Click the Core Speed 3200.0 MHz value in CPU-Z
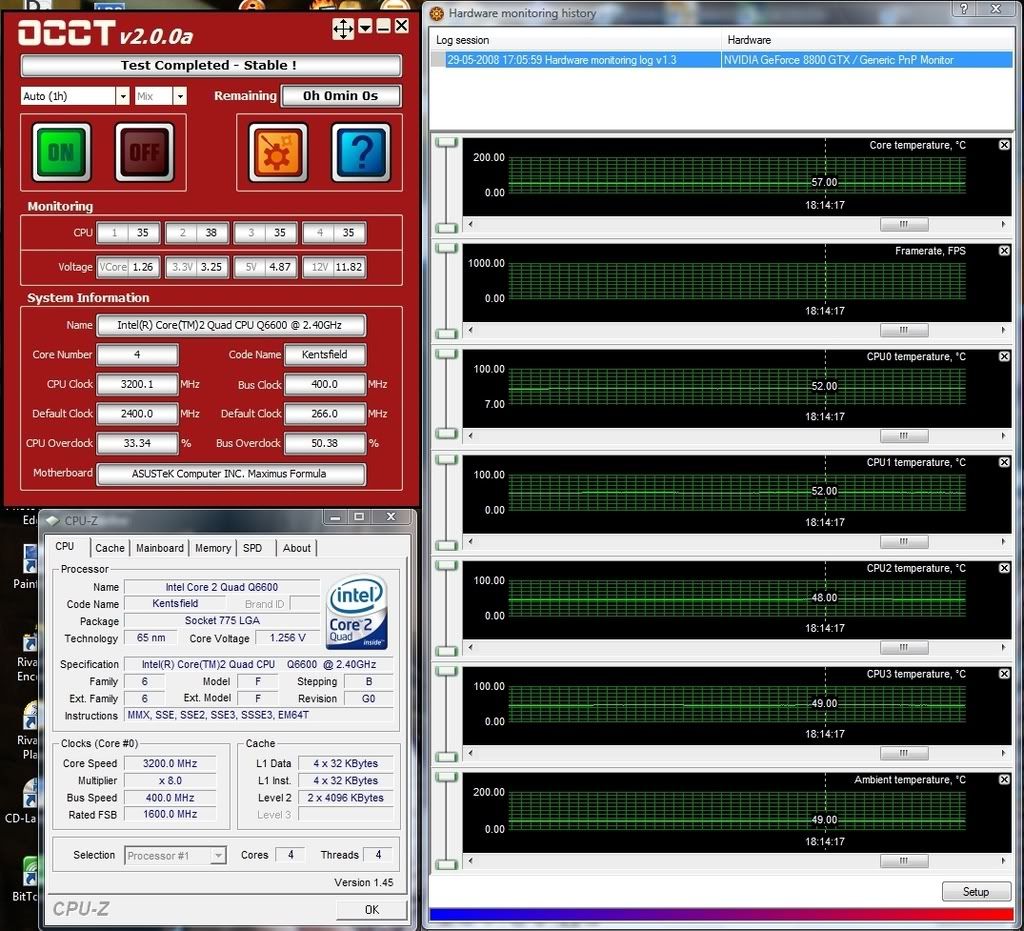Screen dimensions: 1024x931 click(170, 763)
